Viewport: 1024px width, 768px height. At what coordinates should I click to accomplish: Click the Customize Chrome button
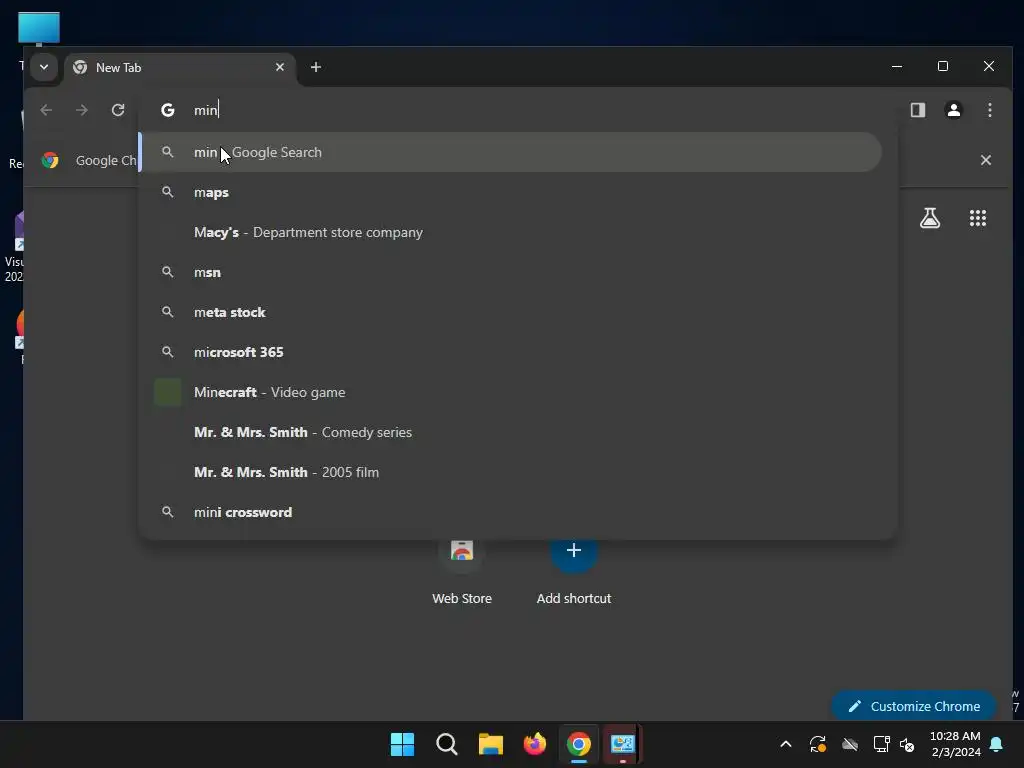tap(913, 706)
